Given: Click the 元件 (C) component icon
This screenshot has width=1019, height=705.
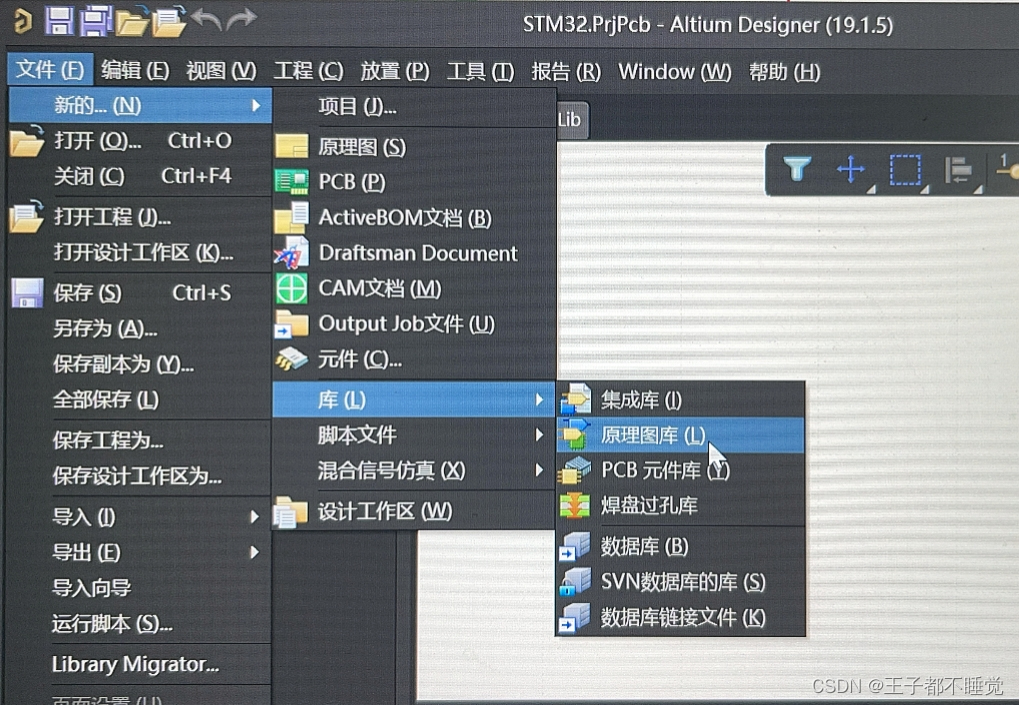Looking at the screenshot, I should click(x=292, y=359).
